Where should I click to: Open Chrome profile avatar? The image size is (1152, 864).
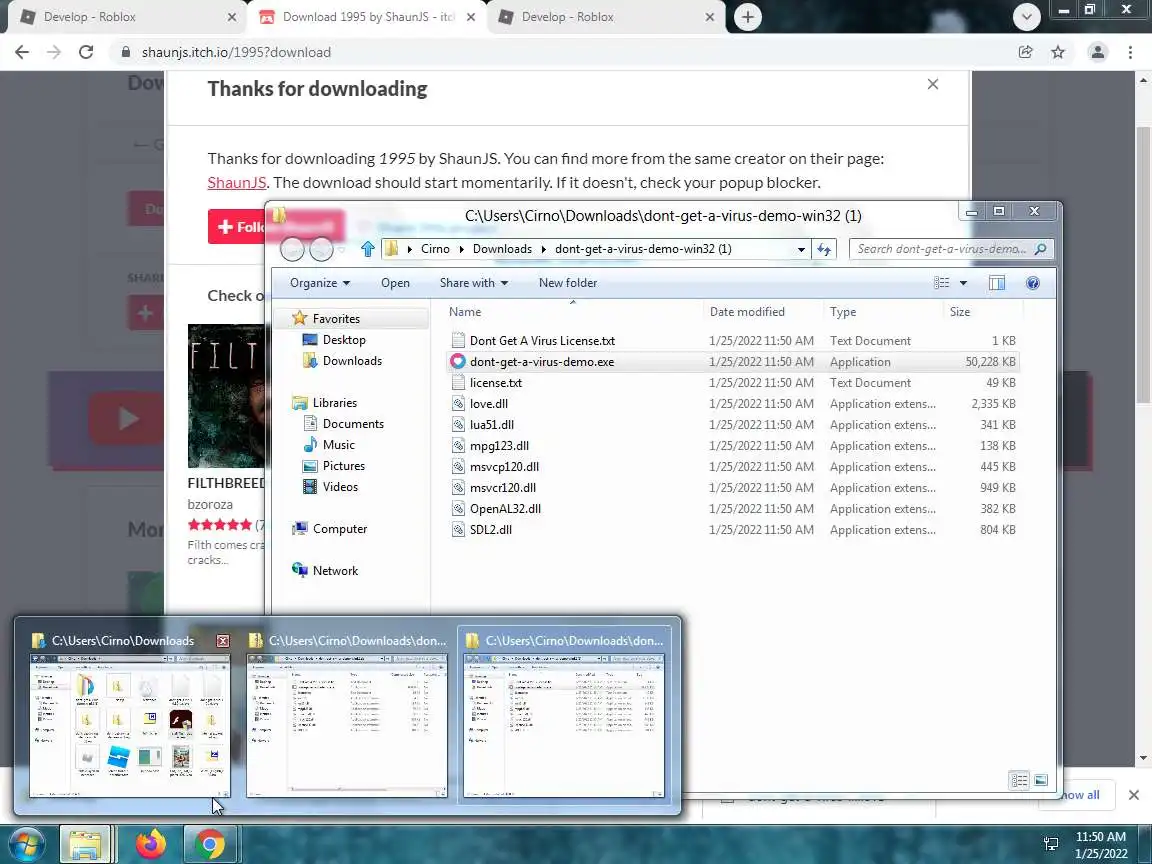click(1097, 52)
